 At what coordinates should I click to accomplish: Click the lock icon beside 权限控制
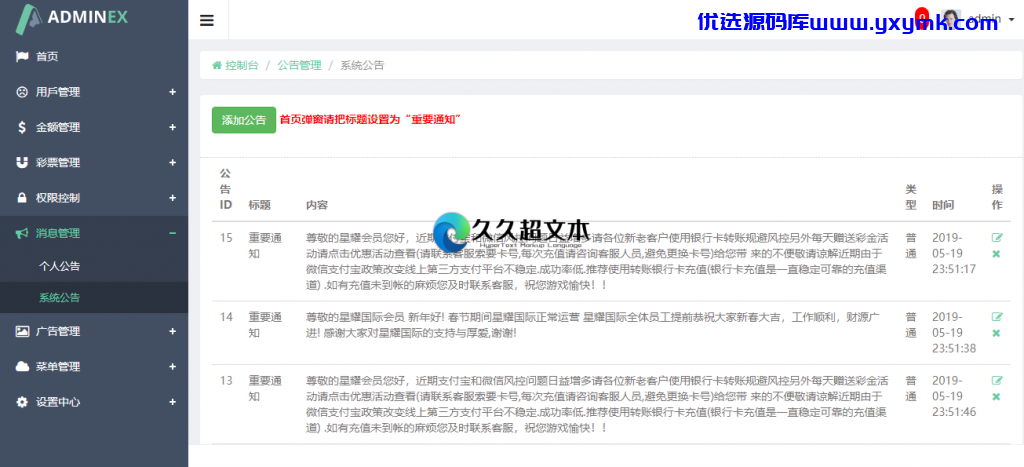click(22, 197)
